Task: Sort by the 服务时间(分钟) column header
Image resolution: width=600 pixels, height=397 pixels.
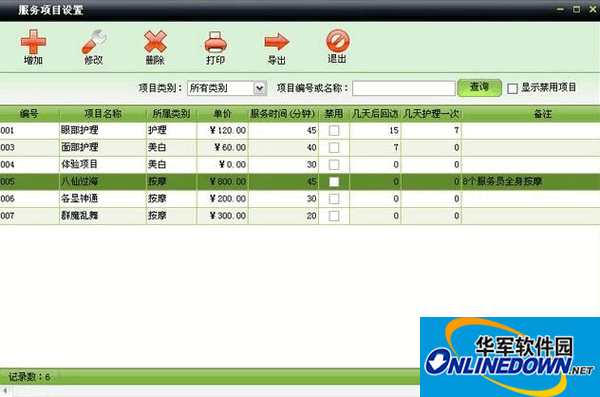Action: click(x=283, y=114)
